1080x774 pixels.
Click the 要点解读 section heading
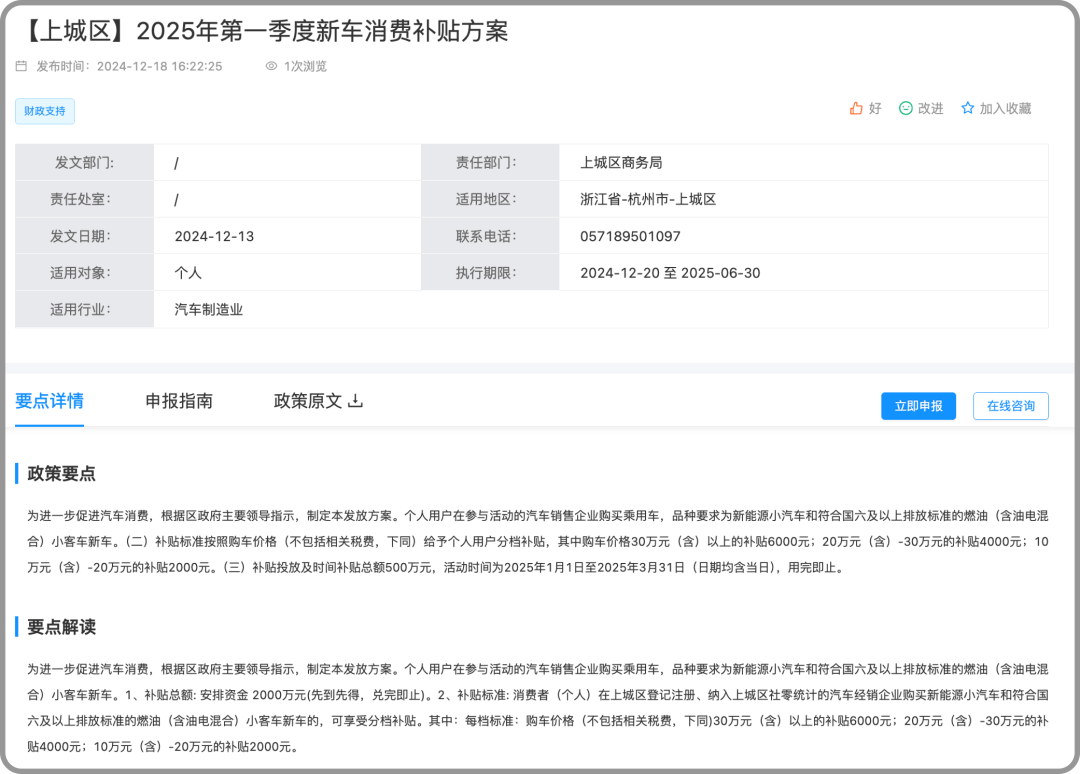[61, 627]
